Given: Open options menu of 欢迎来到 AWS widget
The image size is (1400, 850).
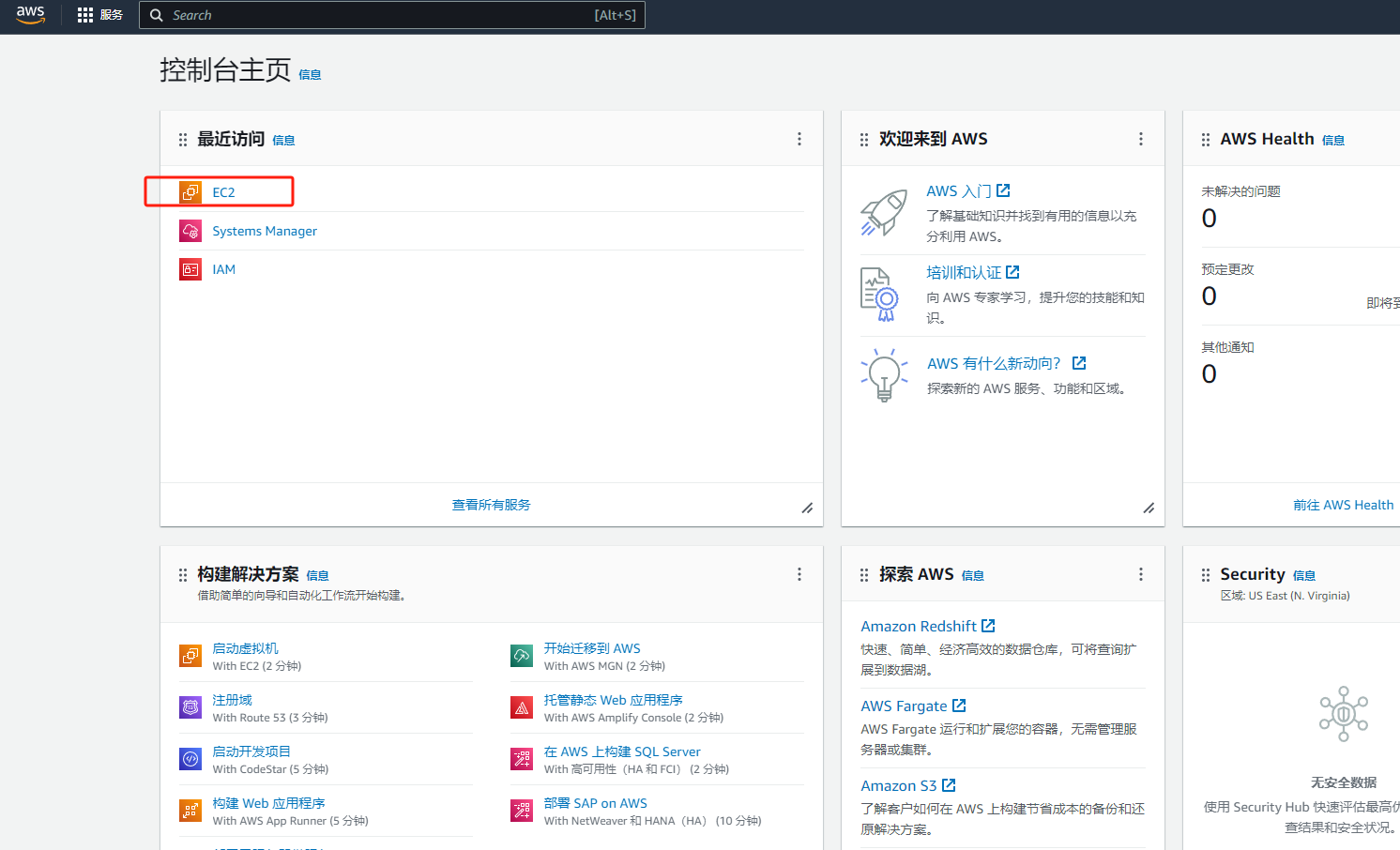Looking at the screenshot, I should [1141, 139].
